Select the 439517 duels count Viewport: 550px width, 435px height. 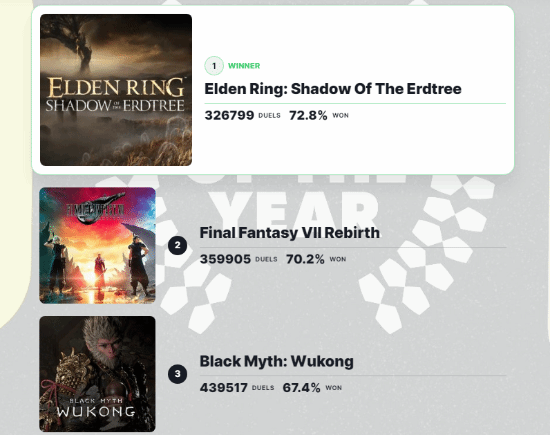[x=224, y=388]
